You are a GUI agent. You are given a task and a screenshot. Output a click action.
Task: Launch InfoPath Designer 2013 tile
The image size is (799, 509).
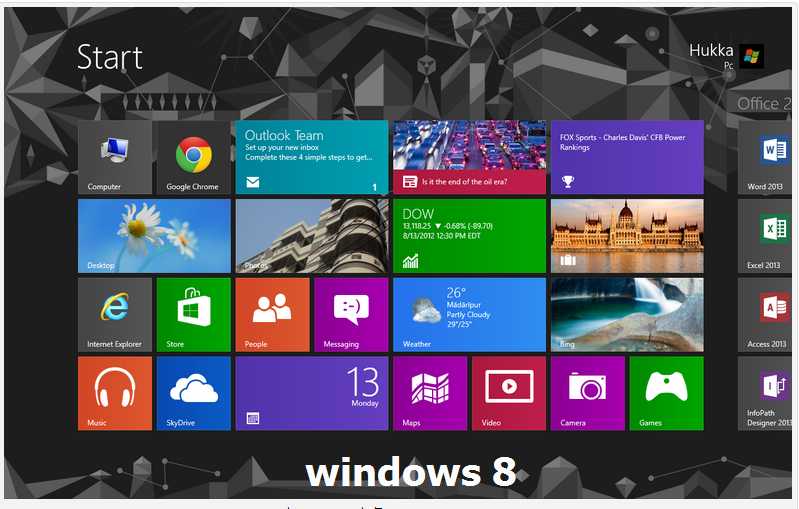765,393
